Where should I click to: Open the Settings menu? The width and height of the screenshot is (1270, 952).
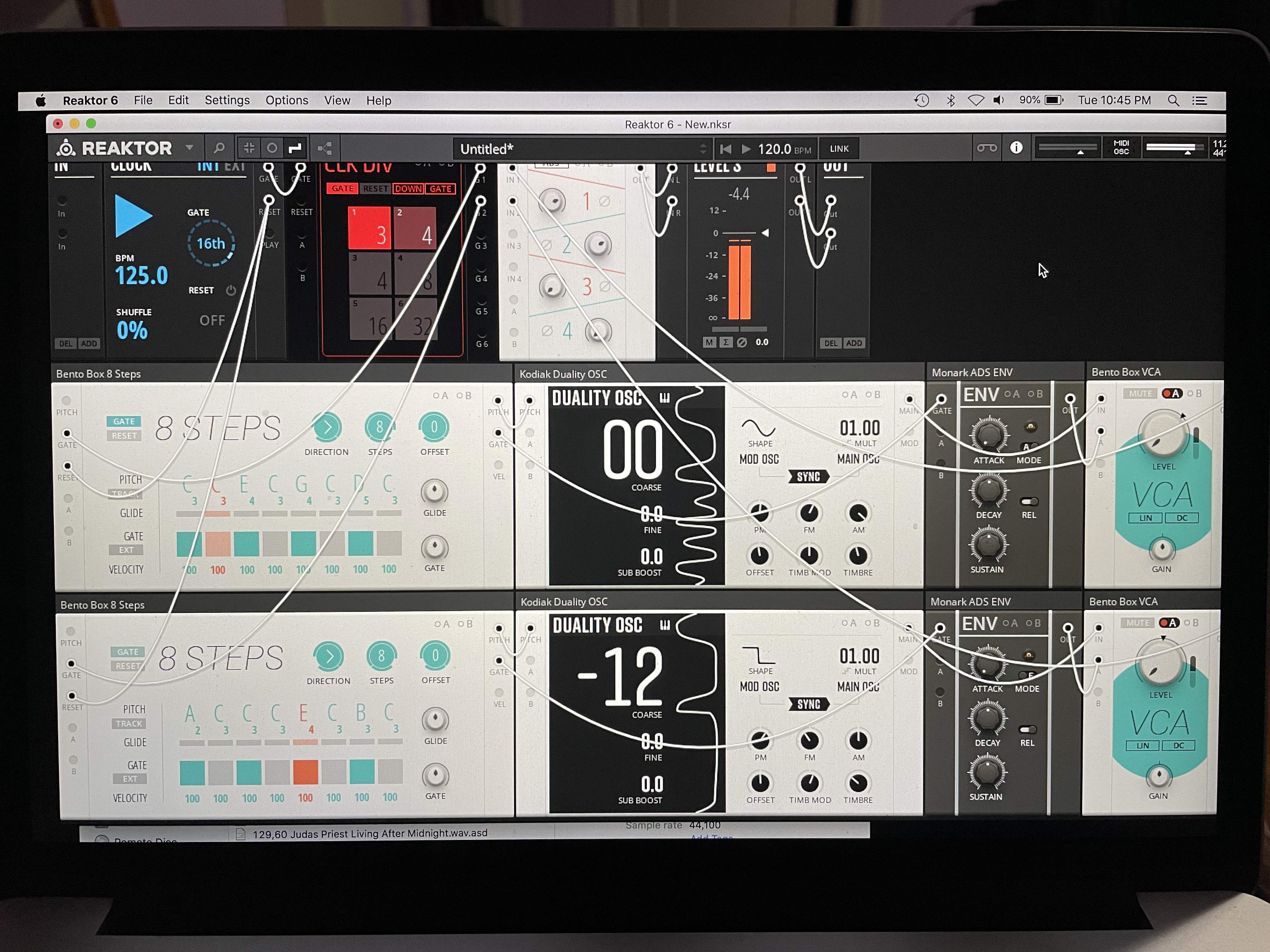point(227,100)
